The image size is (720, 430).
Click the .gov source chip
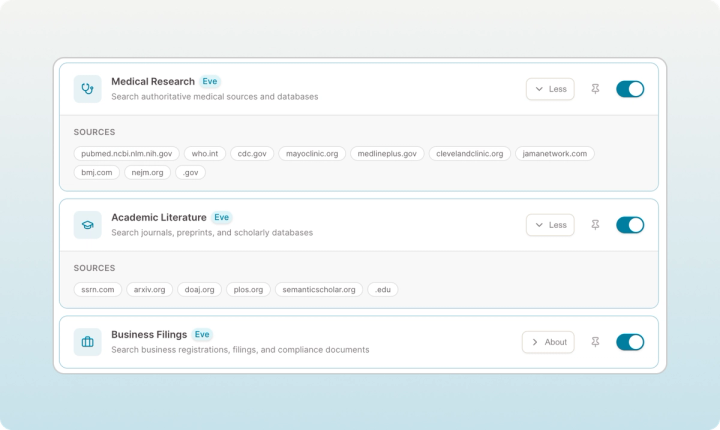point(191,172)
